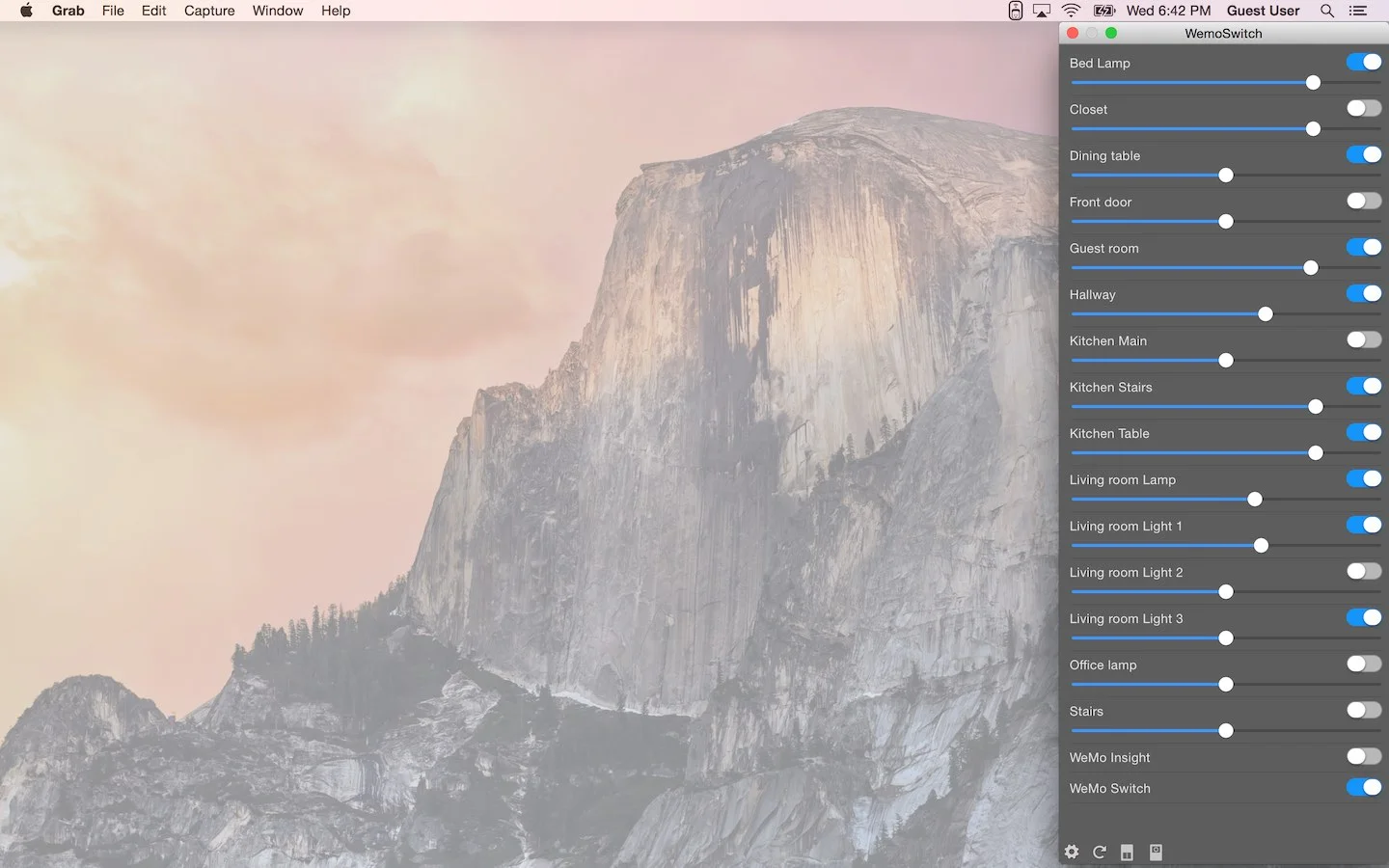Click the 'Living room Light 2' label
This screenshot has width=1389, height=868.
click(x=1126, y=572)
